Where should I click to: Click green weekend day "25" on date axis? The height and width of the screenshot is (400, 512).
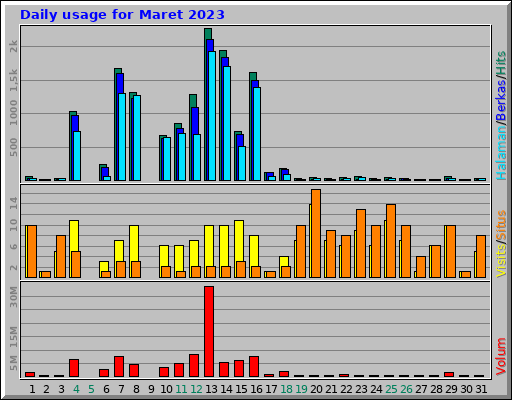point(391,389)
